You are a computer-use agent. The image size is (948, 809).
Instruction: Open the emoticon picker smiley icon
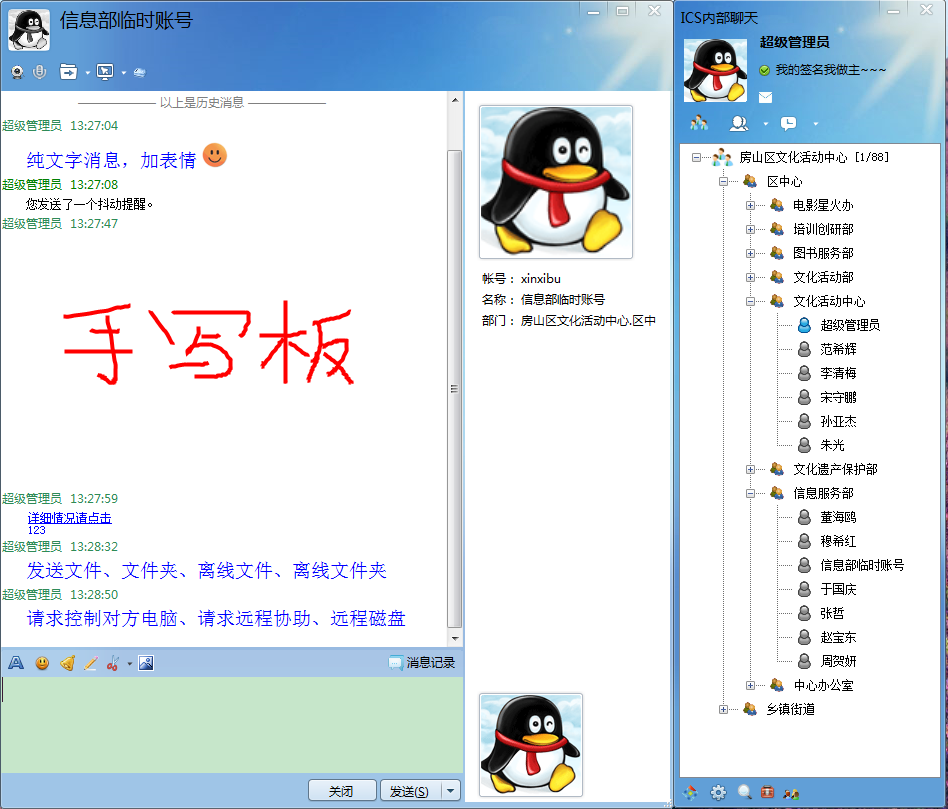(x=42, y=663)
